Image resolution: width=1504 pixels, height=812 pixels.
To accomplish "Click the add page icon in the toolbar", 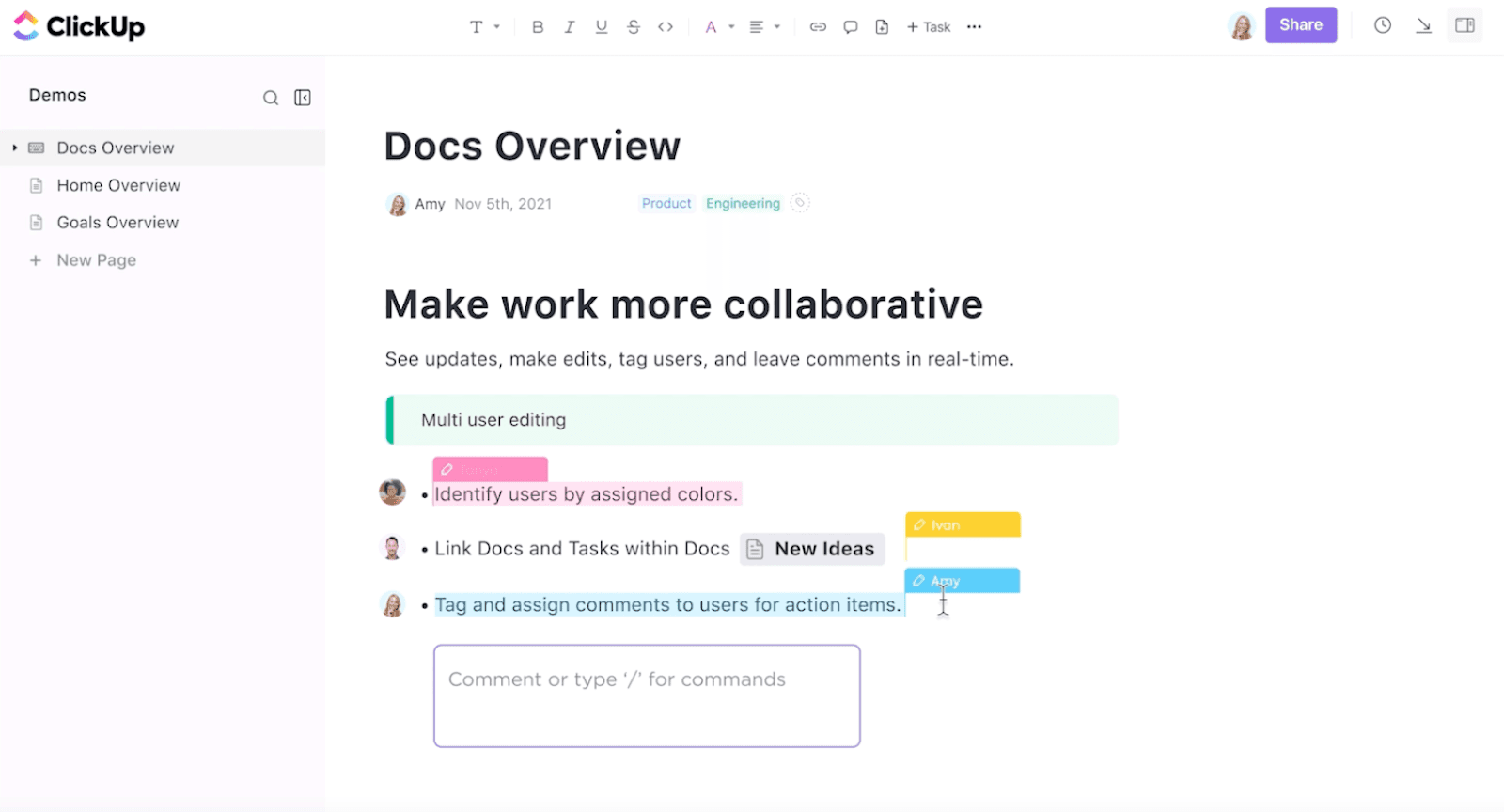I will click(882, 27).
